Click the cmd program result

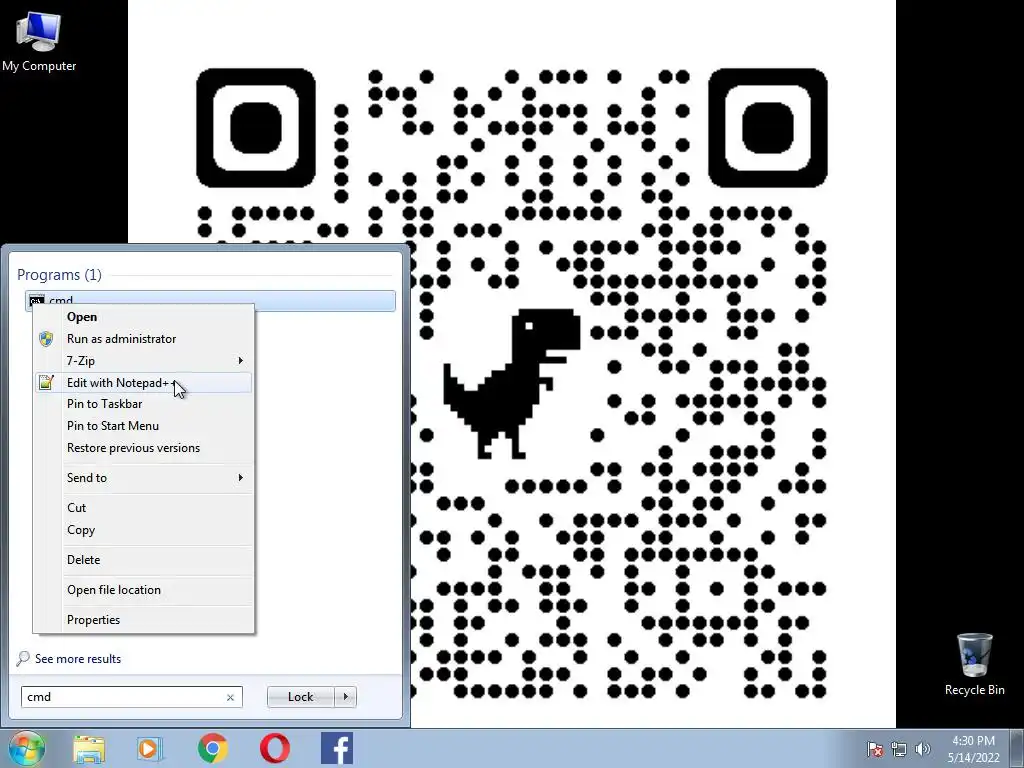click(x=210, y=300)
